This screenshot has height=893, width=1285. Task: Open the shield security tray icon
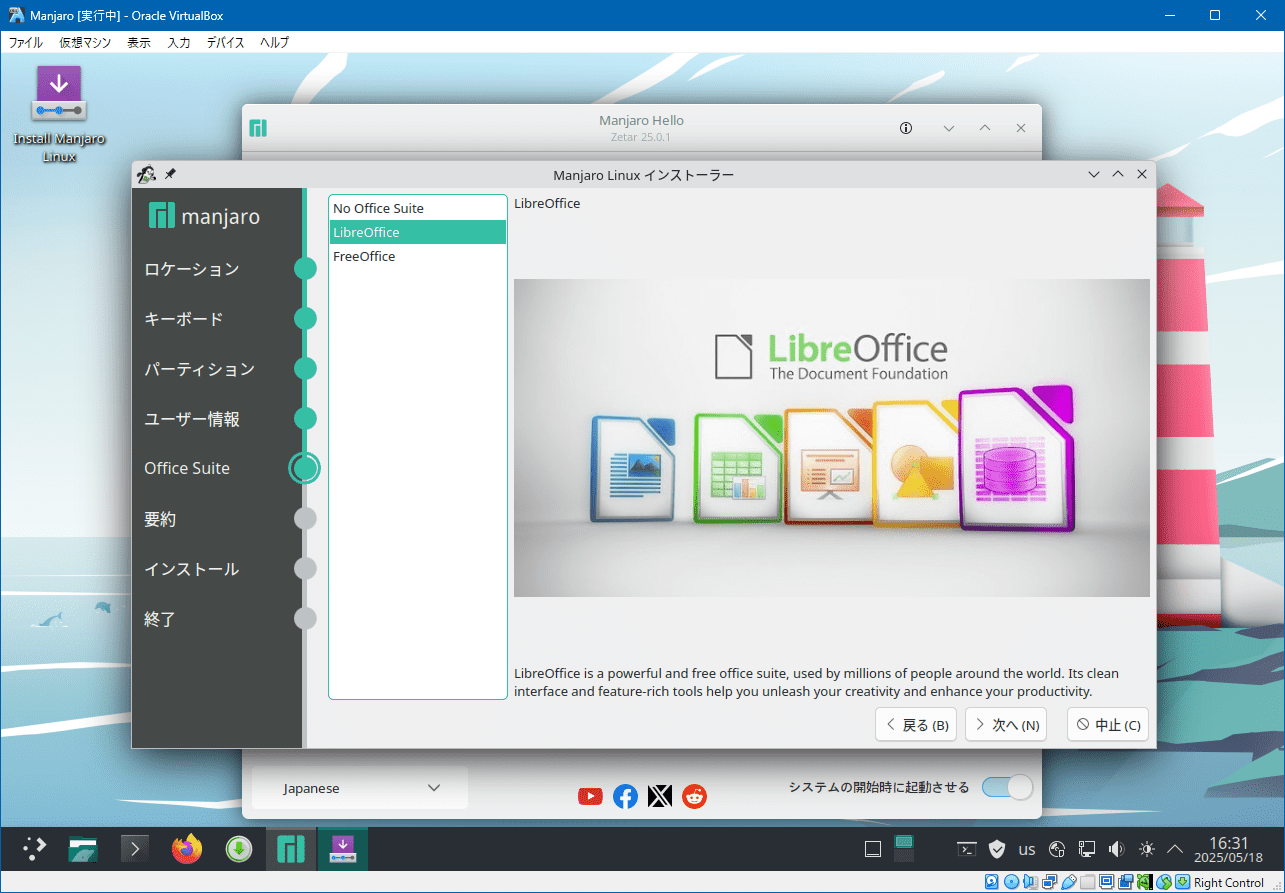point(997,850)
